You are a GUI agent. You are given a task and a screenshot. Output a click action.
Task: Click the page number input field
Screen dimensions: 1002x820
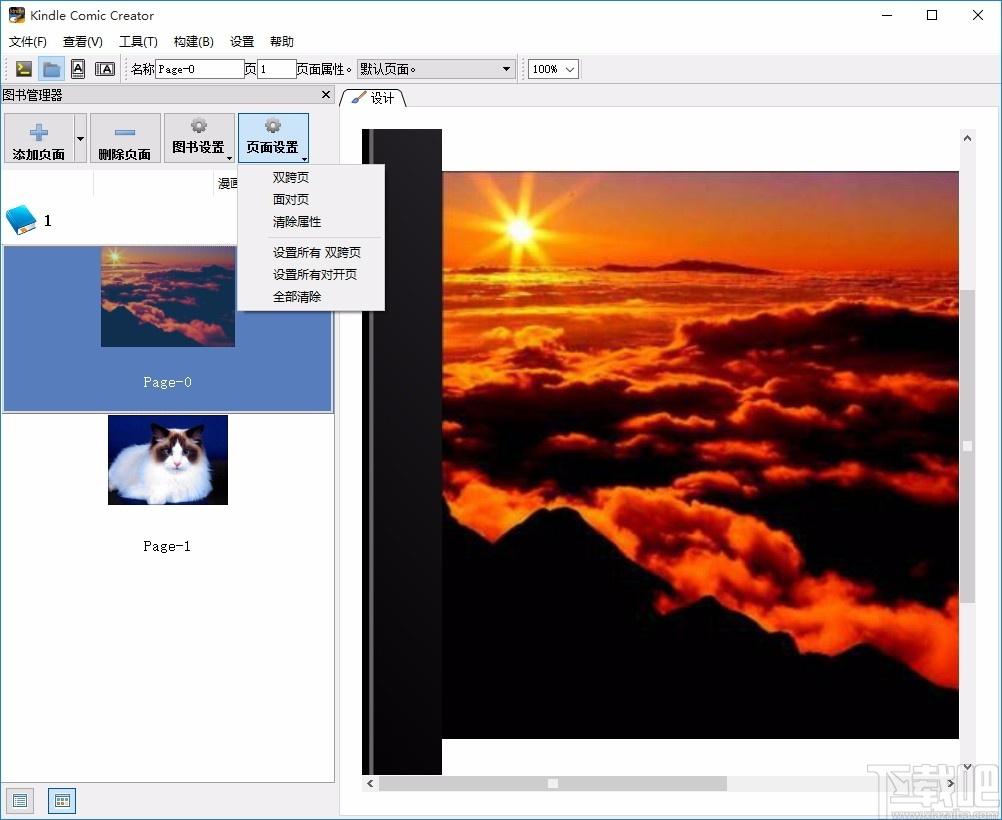(x=277, y=69)
